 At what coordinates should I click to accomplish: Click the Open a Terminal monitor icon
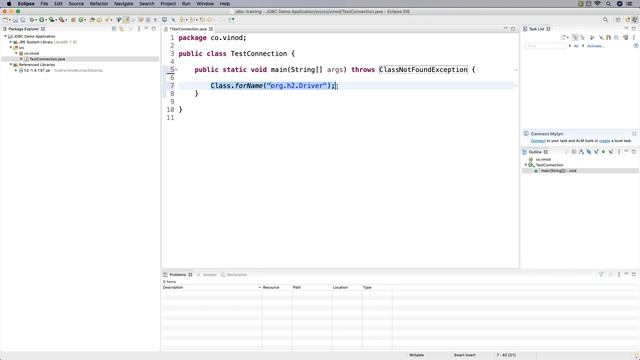point(164,20)
